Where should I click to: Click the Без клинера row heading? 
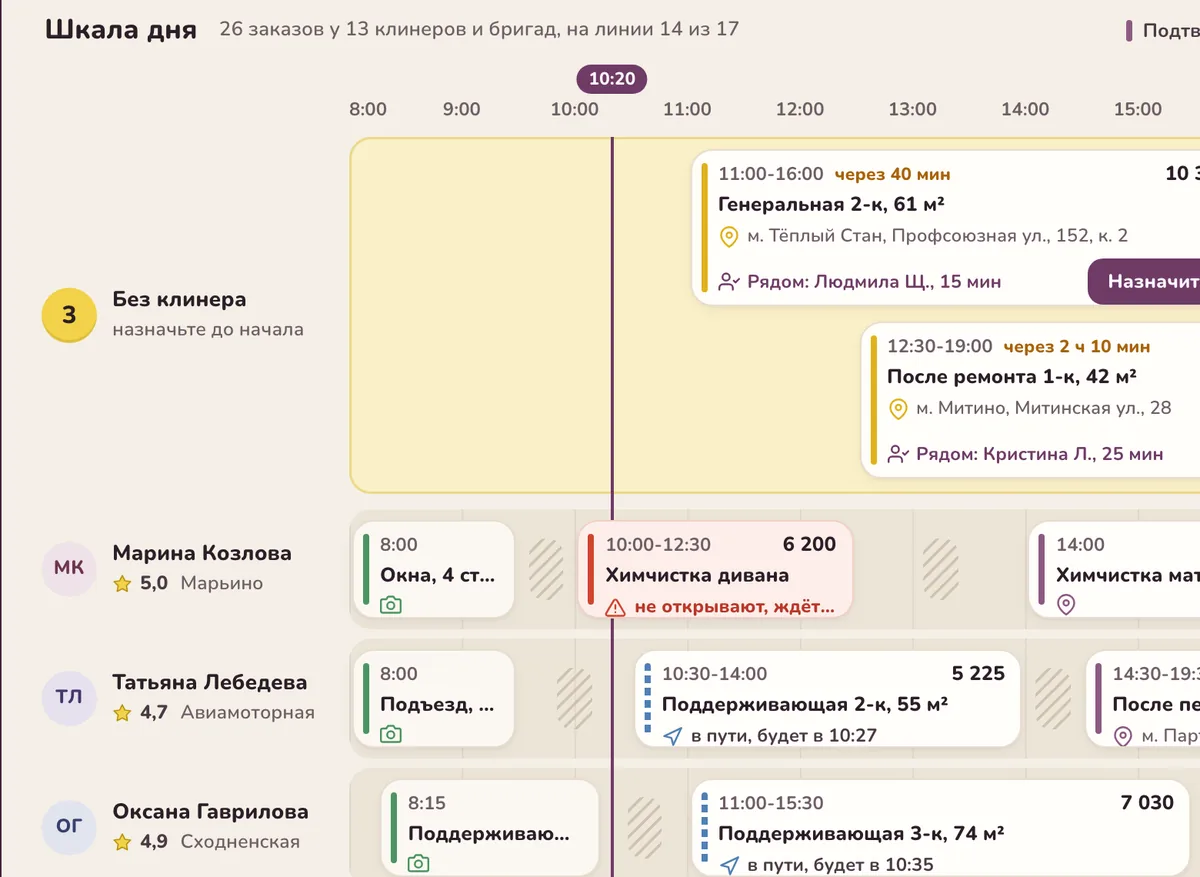179,300
